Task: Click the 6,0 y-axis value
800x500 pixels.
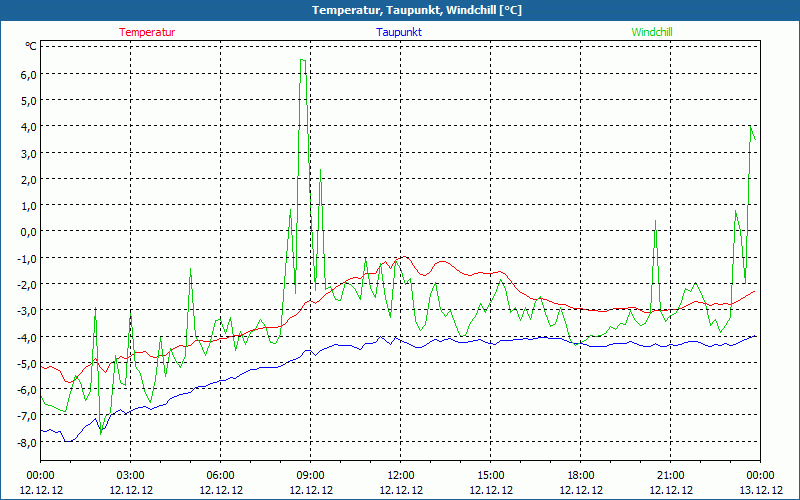Action: (28, 75)
